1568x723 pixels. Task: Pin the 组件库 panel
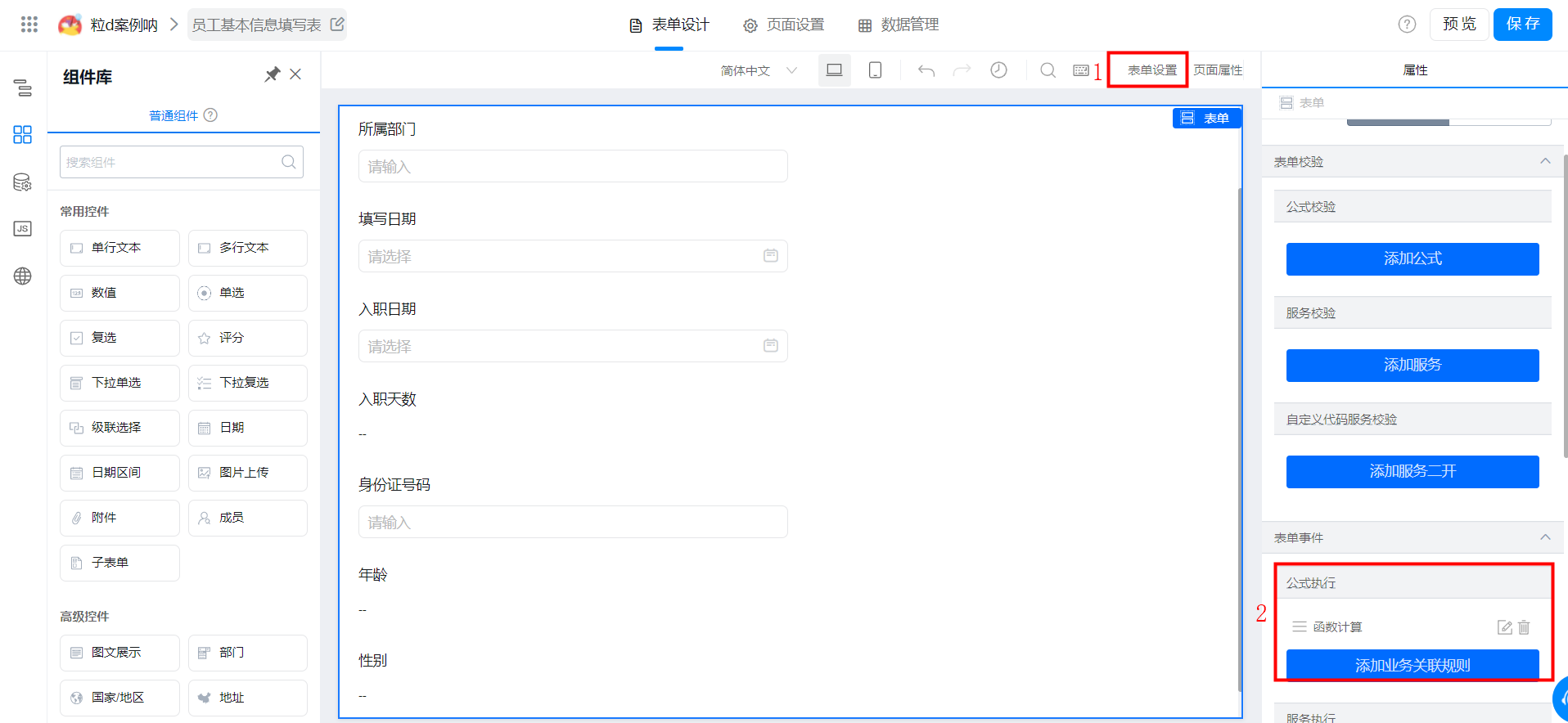tap(273, 74)
